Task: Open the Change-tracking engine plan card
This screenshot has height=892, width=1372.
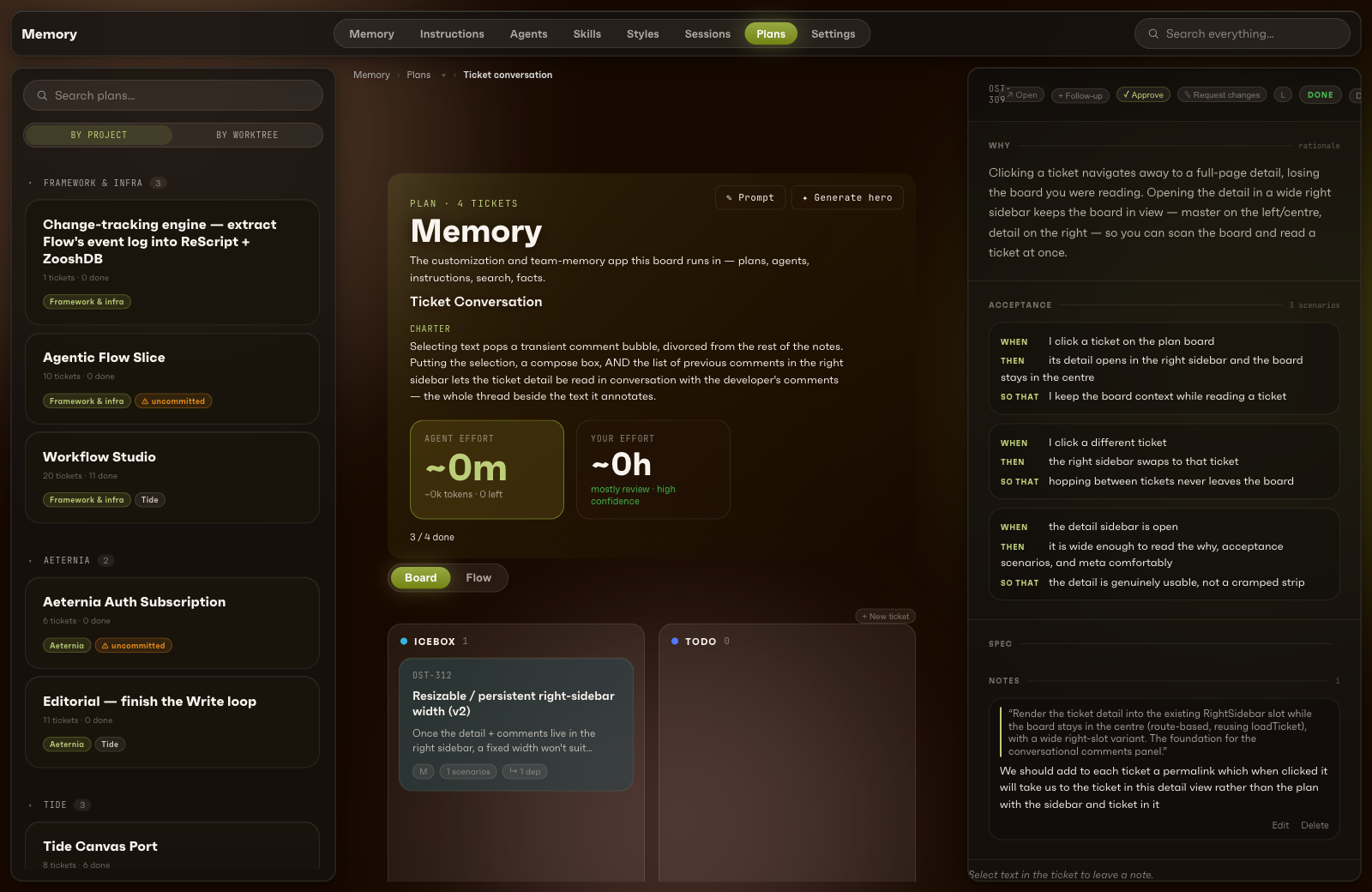Action: 172,262
